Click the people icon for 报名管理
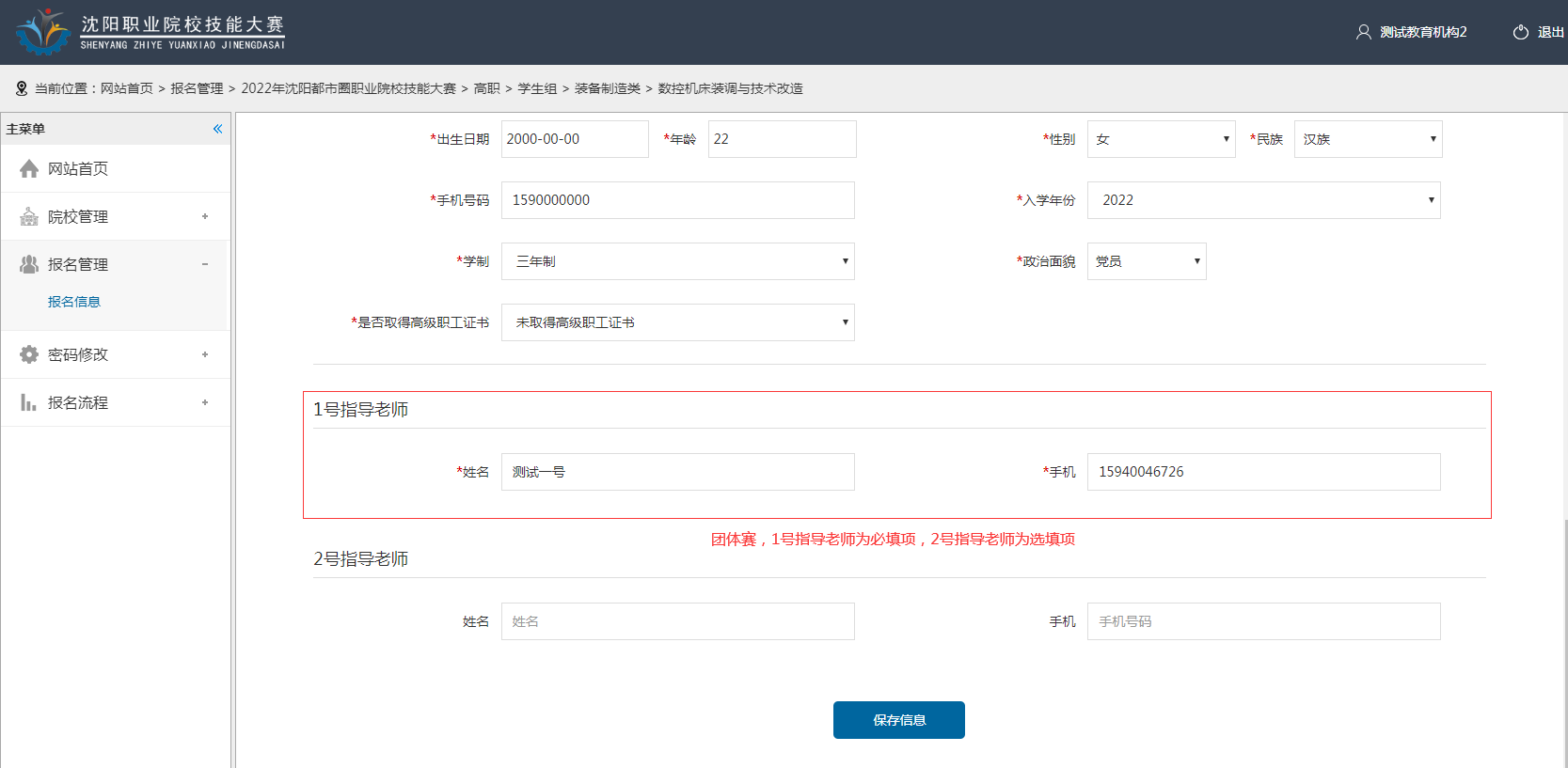Image resolution: width=1568 pixels, height=768 pixels. 29,264
